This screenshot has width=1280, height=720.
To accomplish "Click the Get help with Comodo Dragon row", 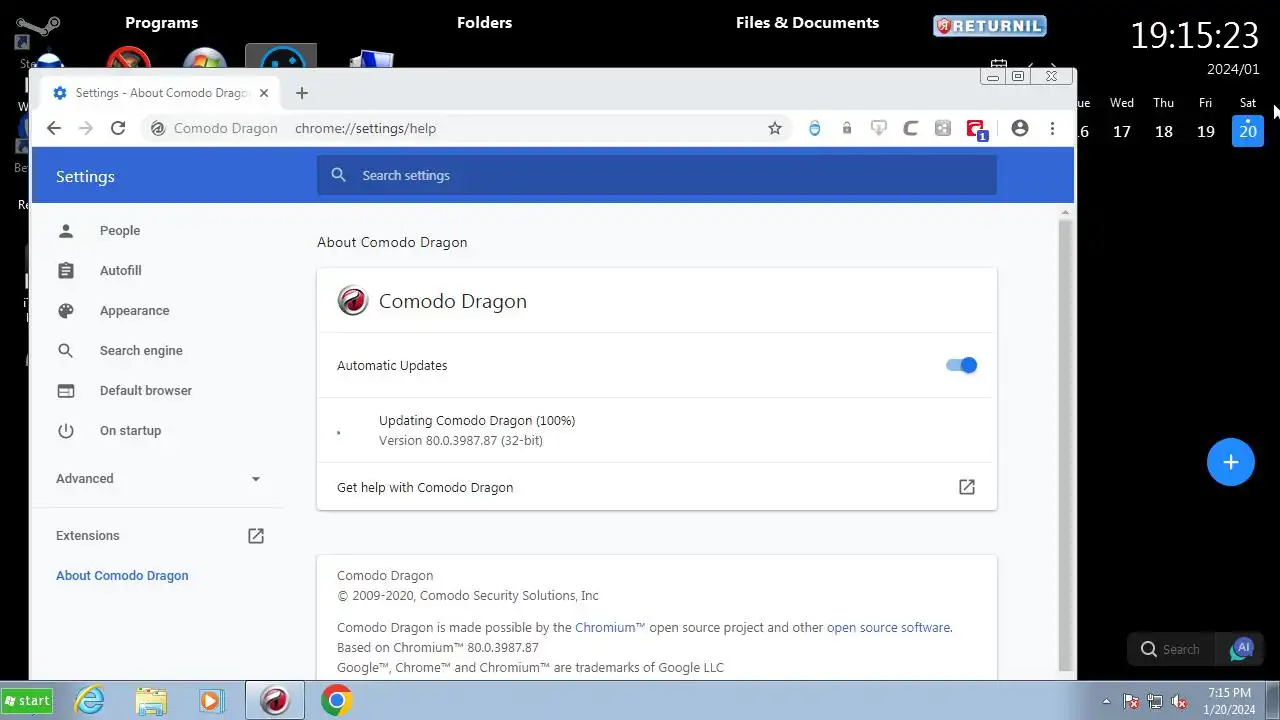I will coord(657,487).
